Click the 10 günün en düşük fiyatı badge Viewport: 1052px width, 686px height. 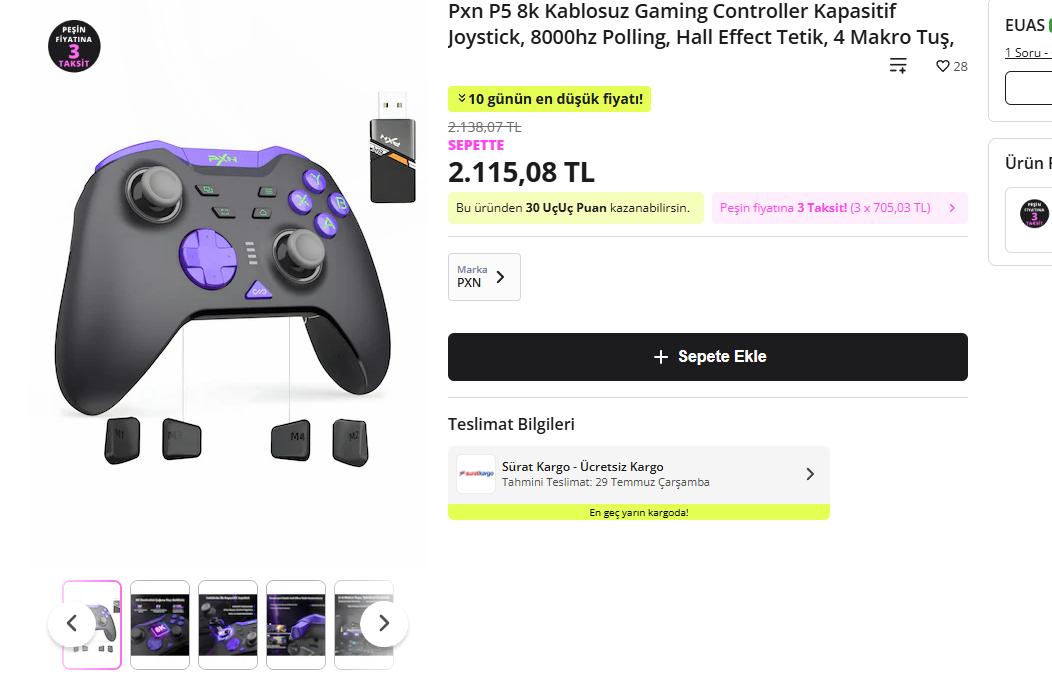tap(549, 99)
